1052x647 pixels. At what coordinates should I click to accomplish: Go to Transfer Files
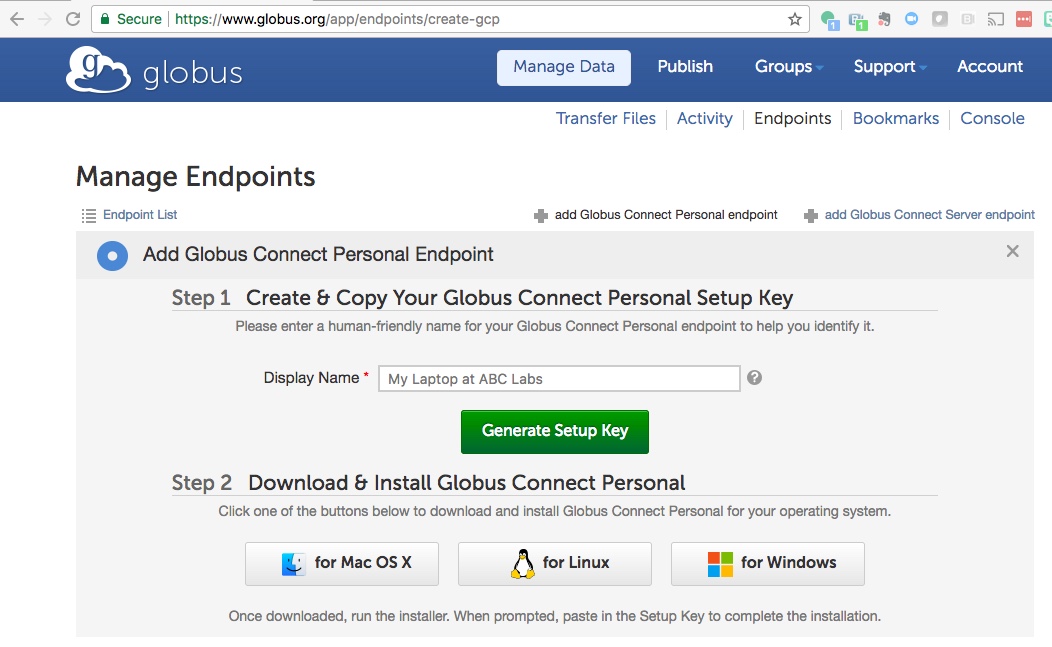606,119
